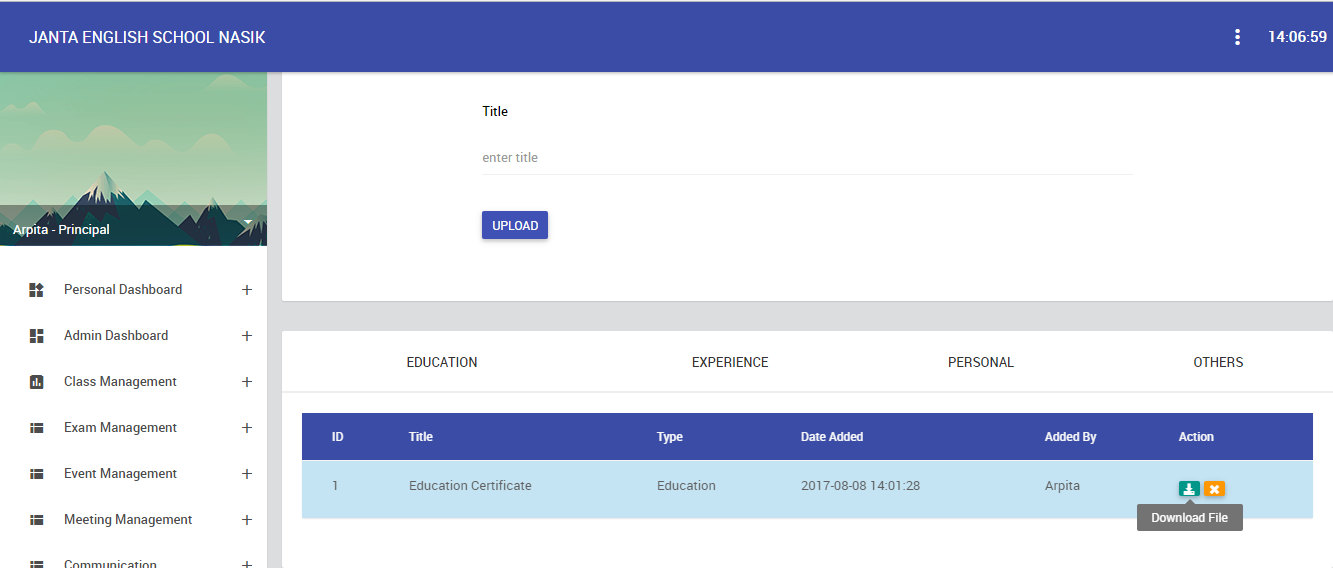
Task: Expand Personal Dashboard with plus sign
Action: pos(247,290)
